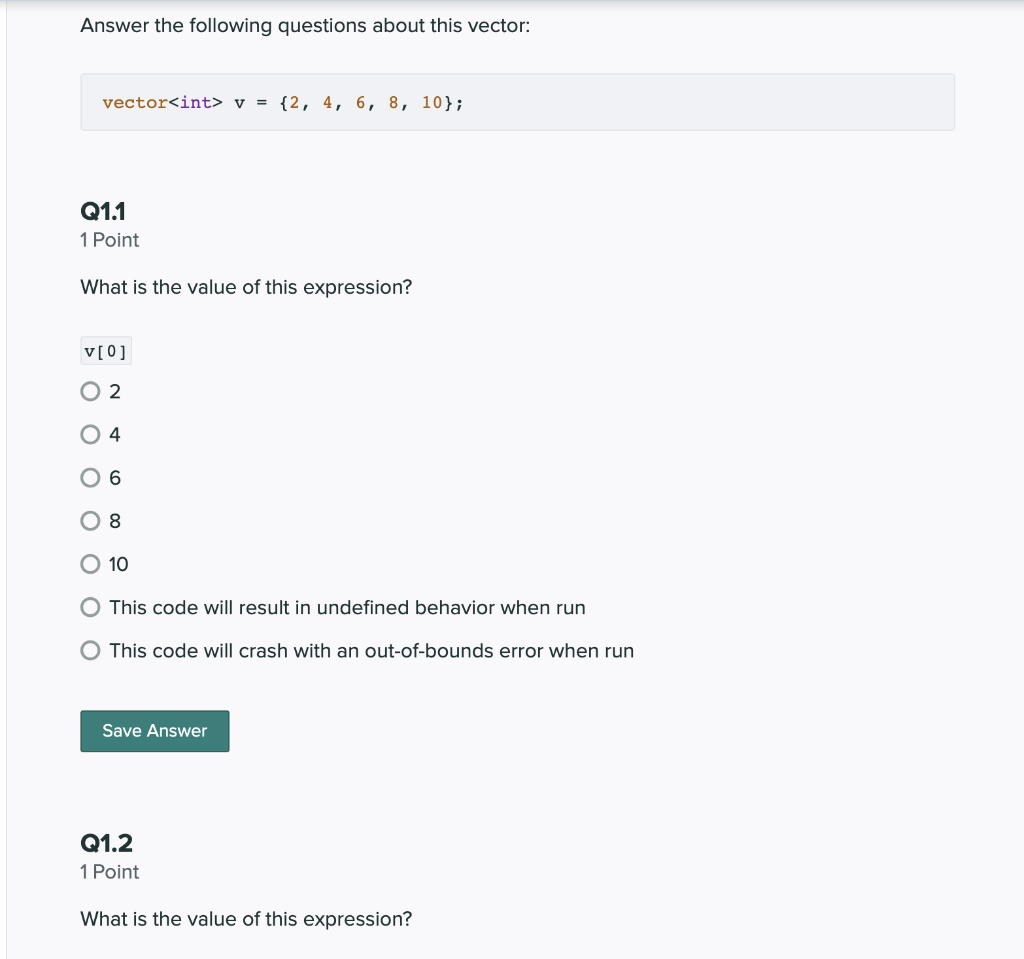Click the 'undefined behavior when run' label text
The image size is (1024, 959).
451,608
